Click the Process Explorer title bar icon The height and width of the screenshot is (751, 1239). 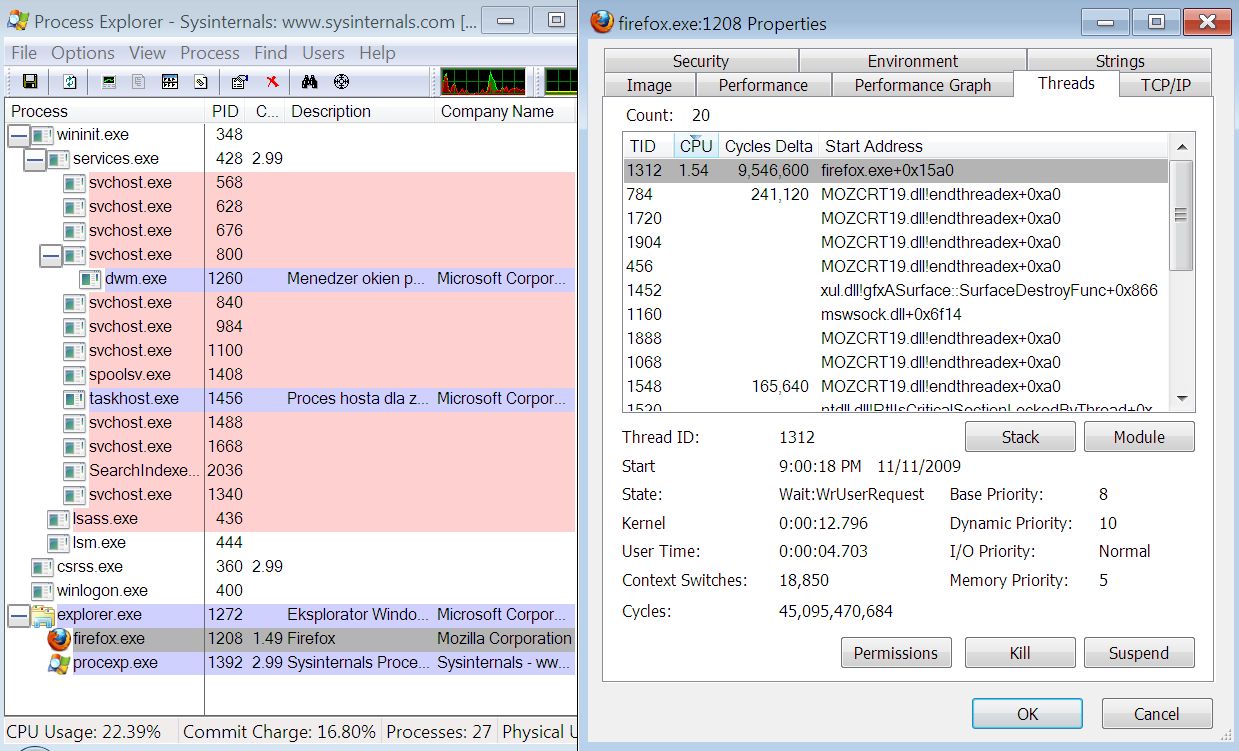coord(17,20)
